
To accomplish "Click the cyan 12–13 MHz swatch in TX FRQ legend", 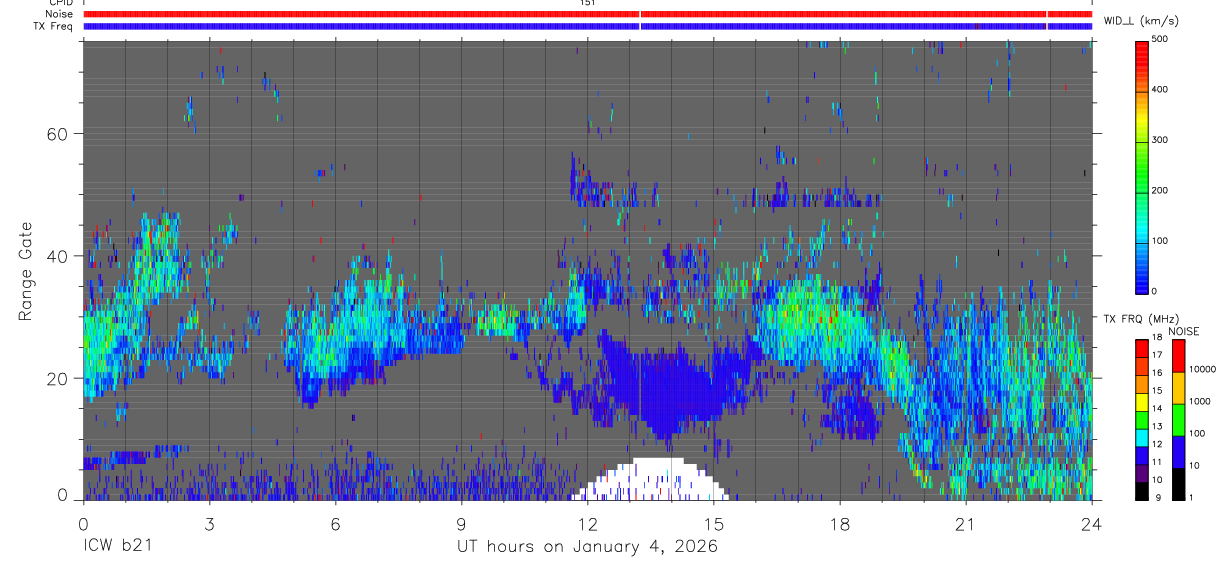I will tap(1142, 437).
